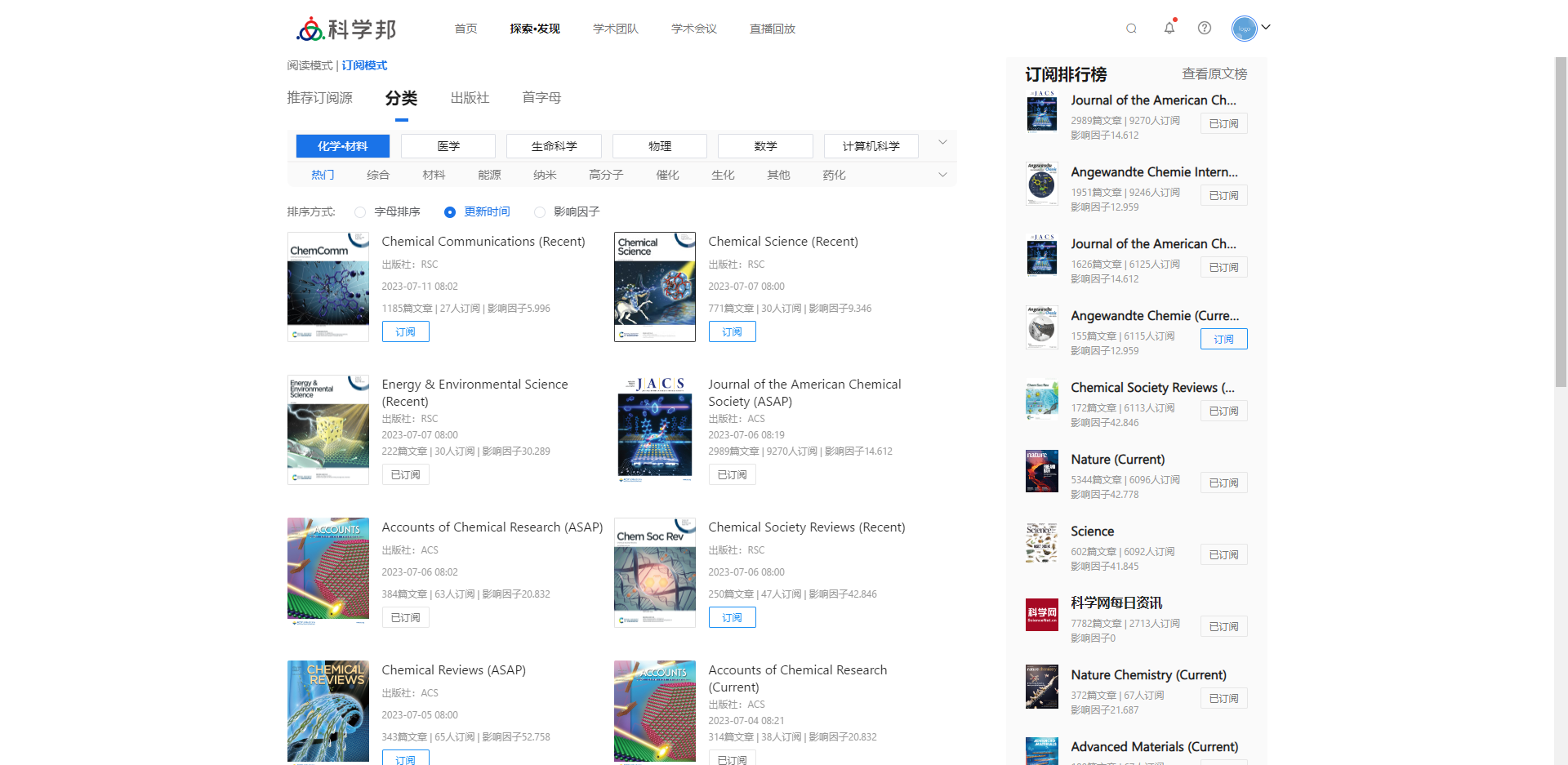
Task: Select 更新时间 sort option
Action: [x=450, y=212]
